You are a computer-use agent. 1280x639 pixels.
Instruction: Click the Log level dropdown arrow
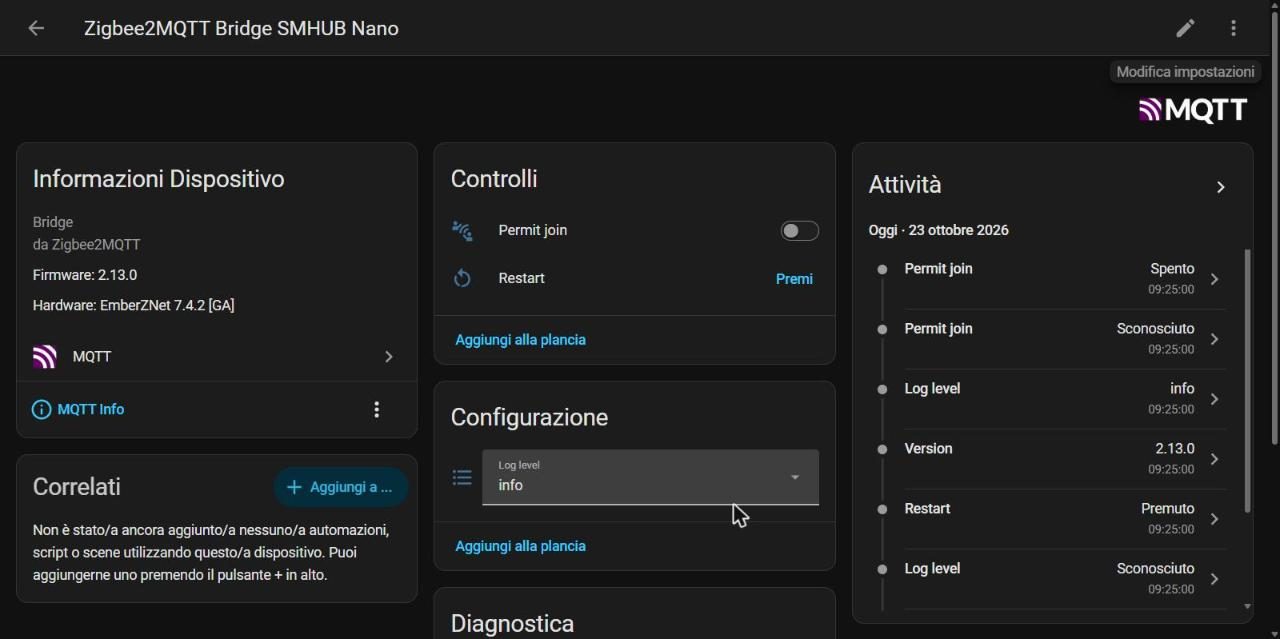(x=795, y=477)
